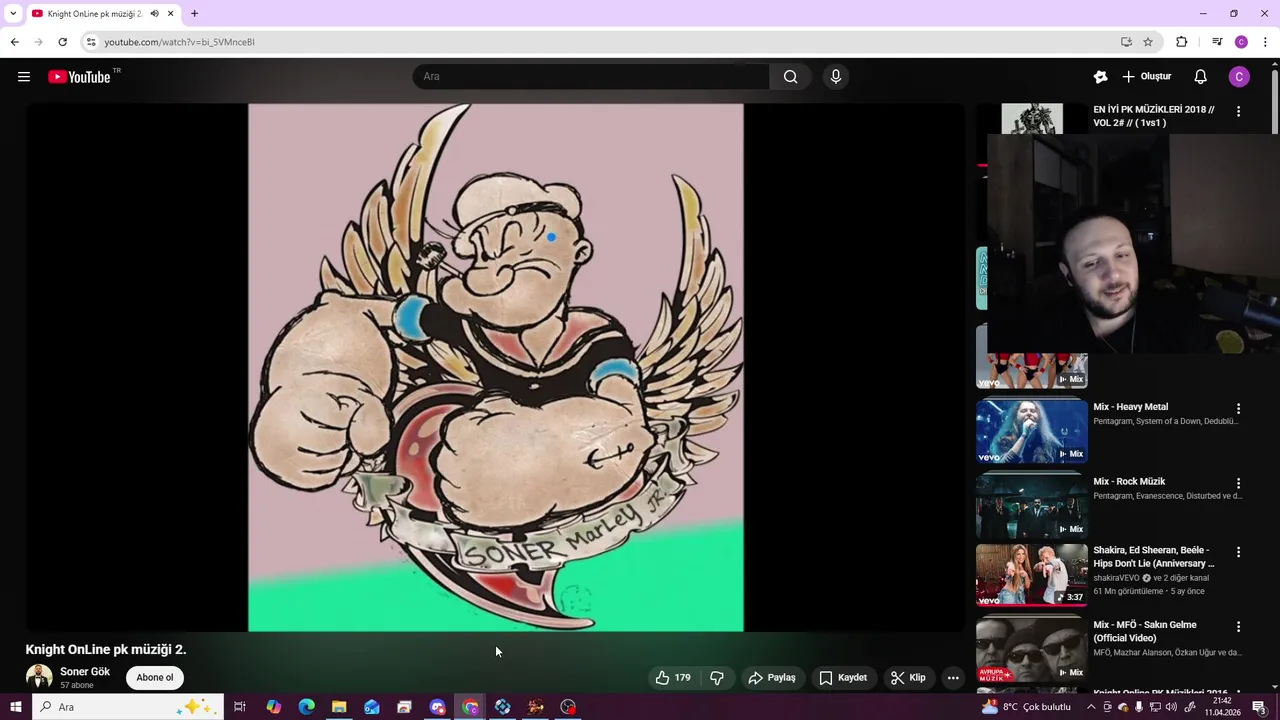Focus the YouTube Ara search field
Image resolution: width=1280 pixels, height=720 pixels.
tap(590, 77)
